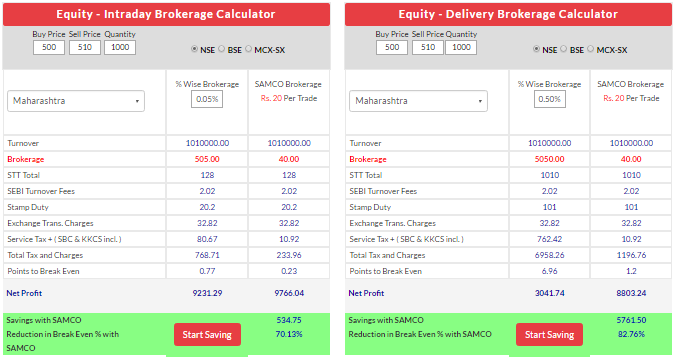676x363 pixels.
Task: Click Brokerage row label in Intraday table
Action: (25, 159)
